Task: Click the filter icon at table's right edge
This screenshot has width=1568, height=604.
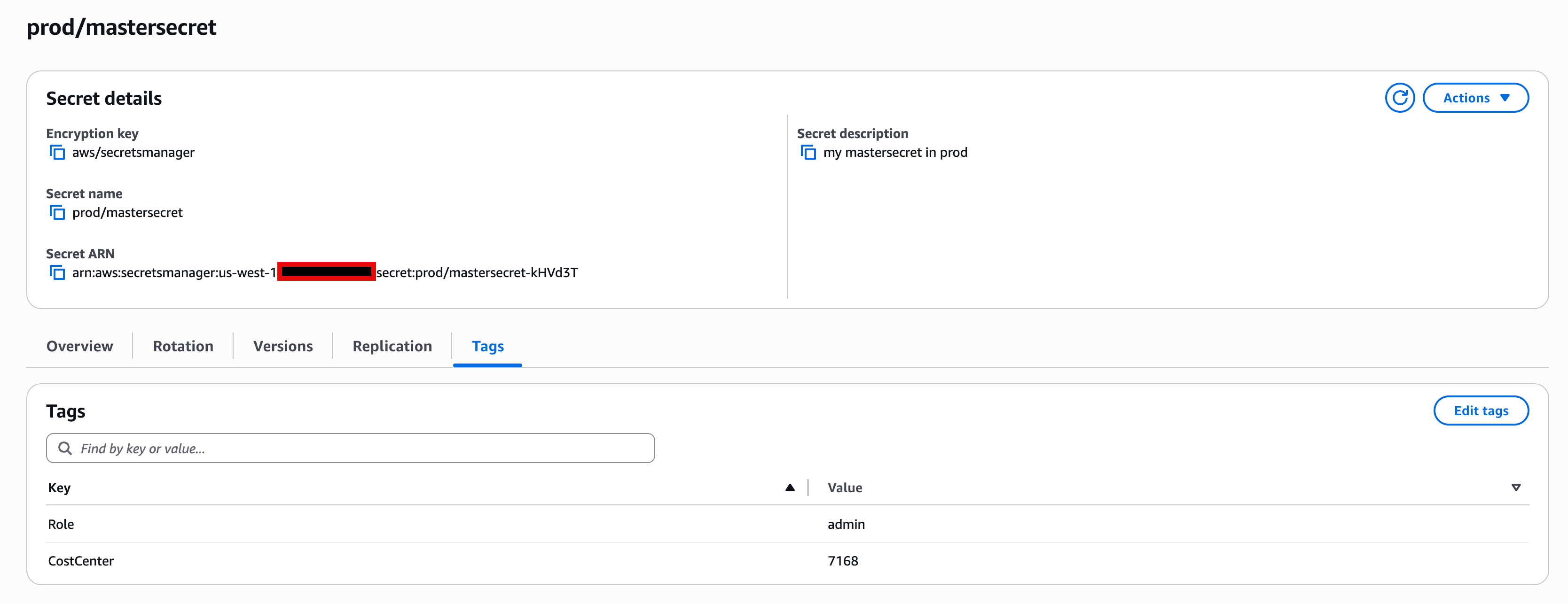Action: [1516, 487]
